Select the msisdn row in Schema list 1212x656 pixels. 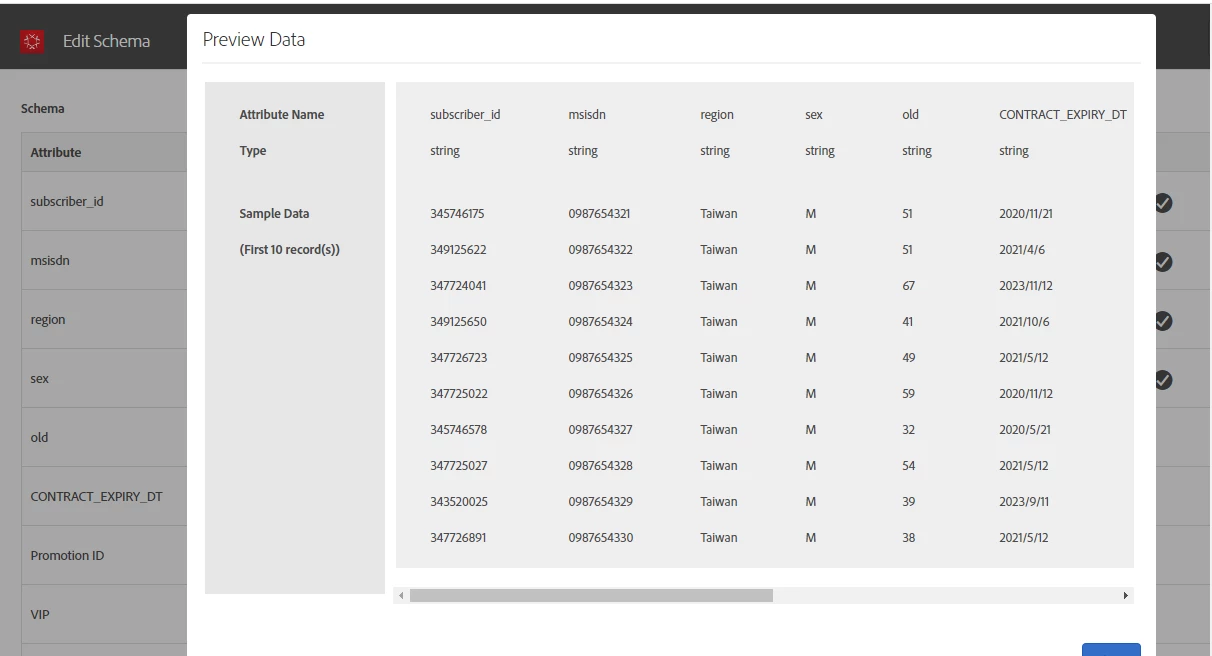click(104, 260)
